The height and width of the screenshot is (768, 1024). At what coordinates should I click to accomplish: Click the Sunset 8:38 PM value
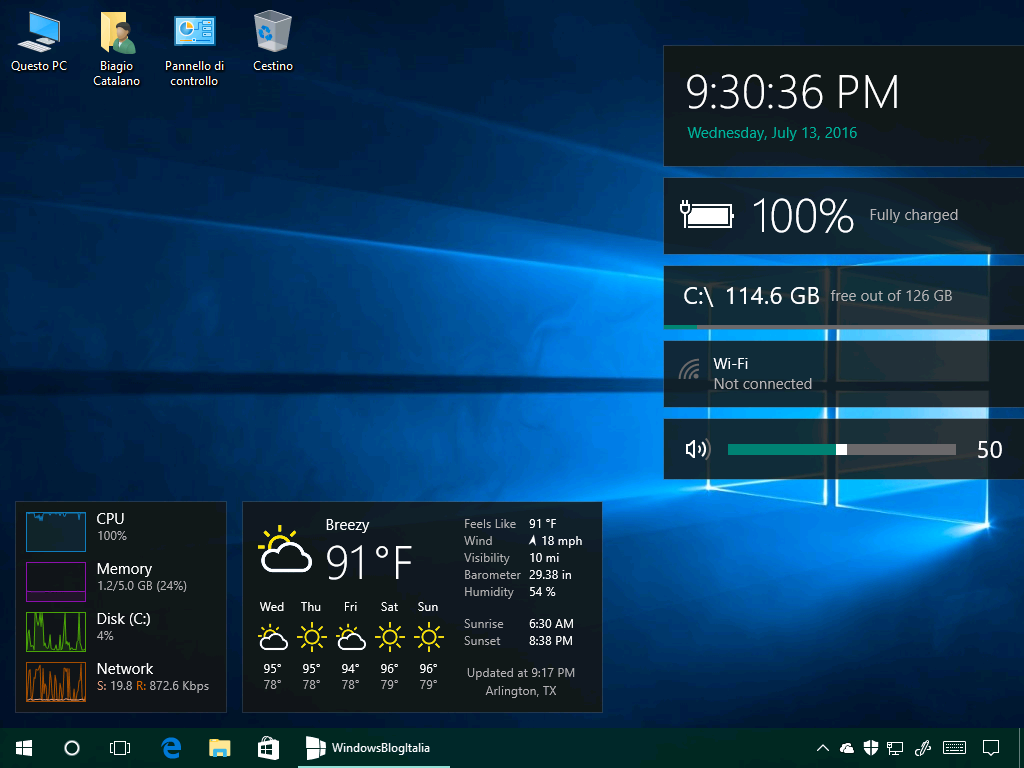click(551, 641)
